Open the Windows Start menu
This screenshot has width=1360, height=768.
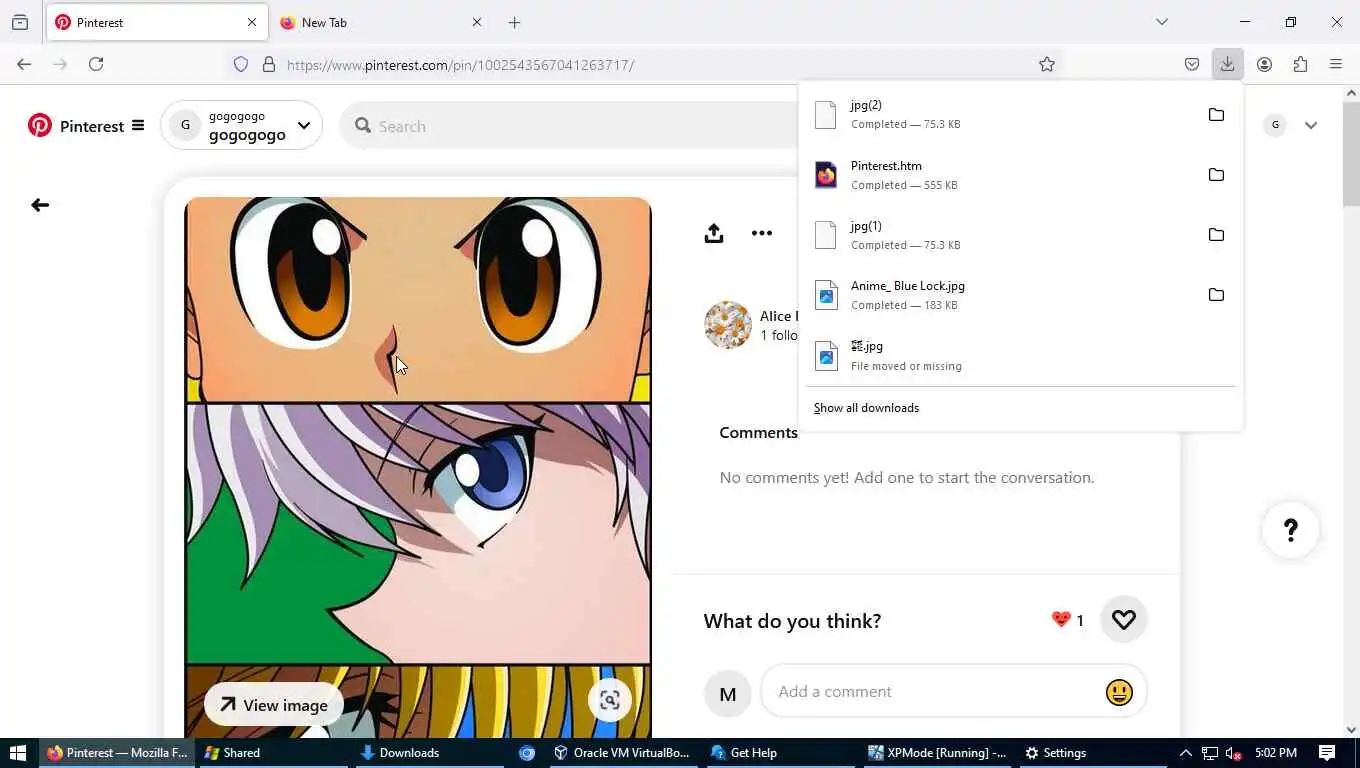click(x=17, y=753)
